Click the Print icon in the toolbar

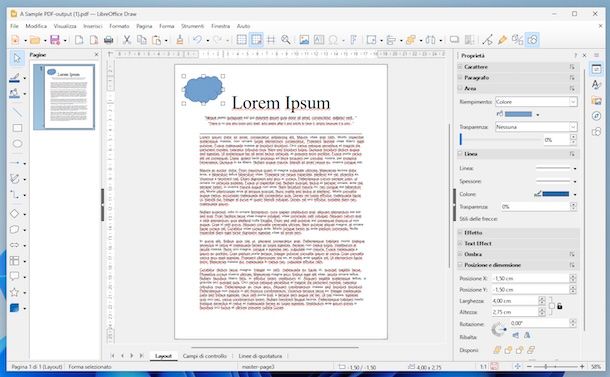109,40
